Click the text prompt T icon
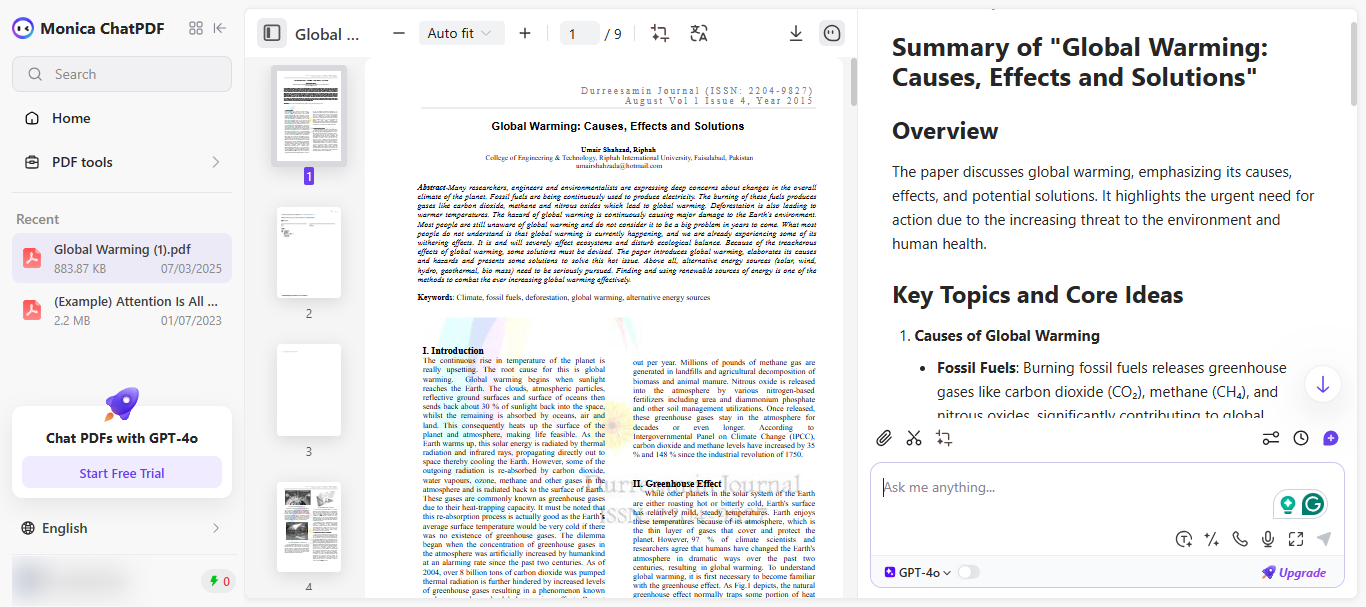1366x607 pixels. tap(1184, 539)
